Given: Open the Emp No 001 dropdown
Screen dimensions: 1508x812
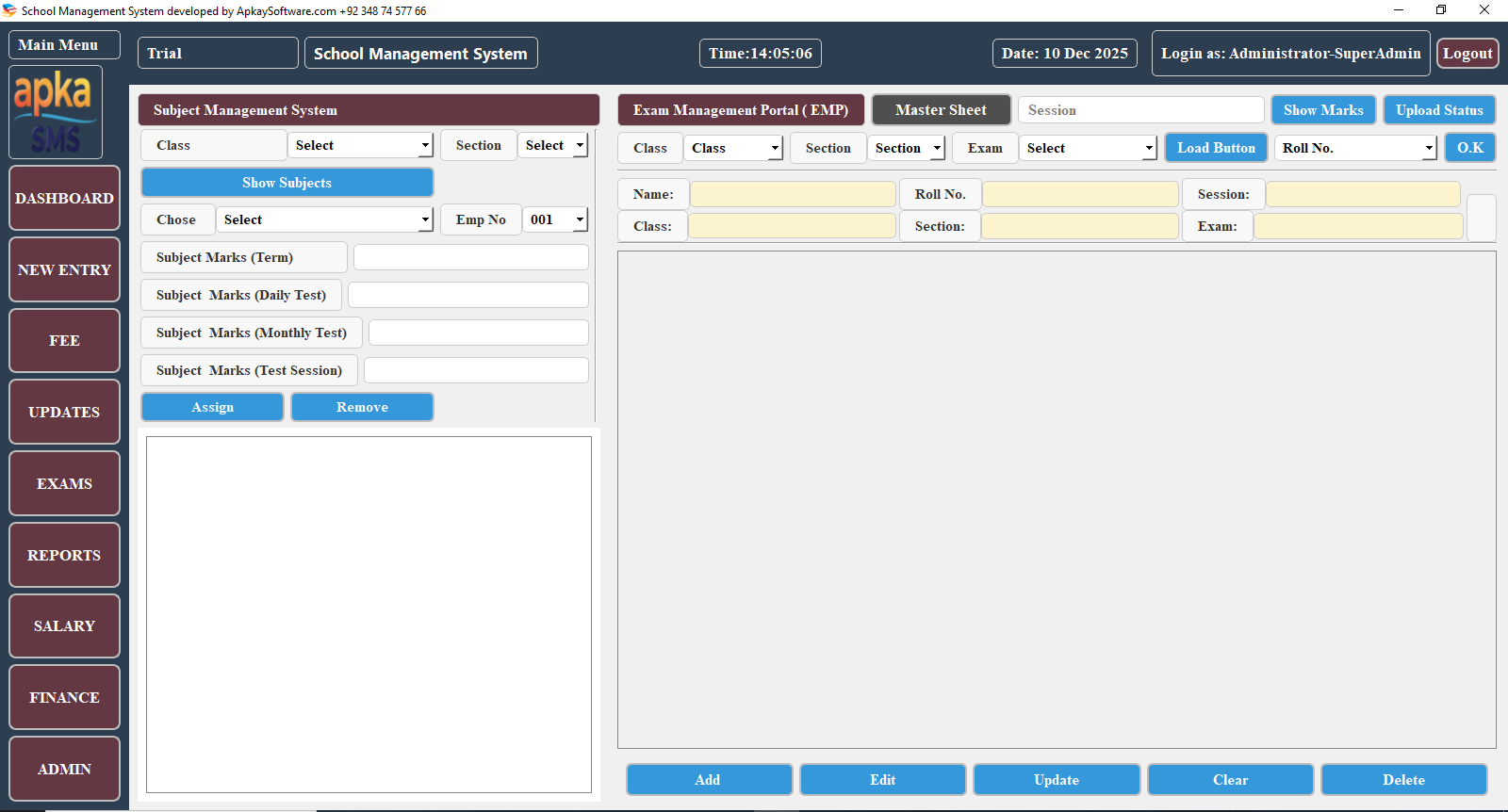Looking at the screenshot, I should tap(555, 219).
